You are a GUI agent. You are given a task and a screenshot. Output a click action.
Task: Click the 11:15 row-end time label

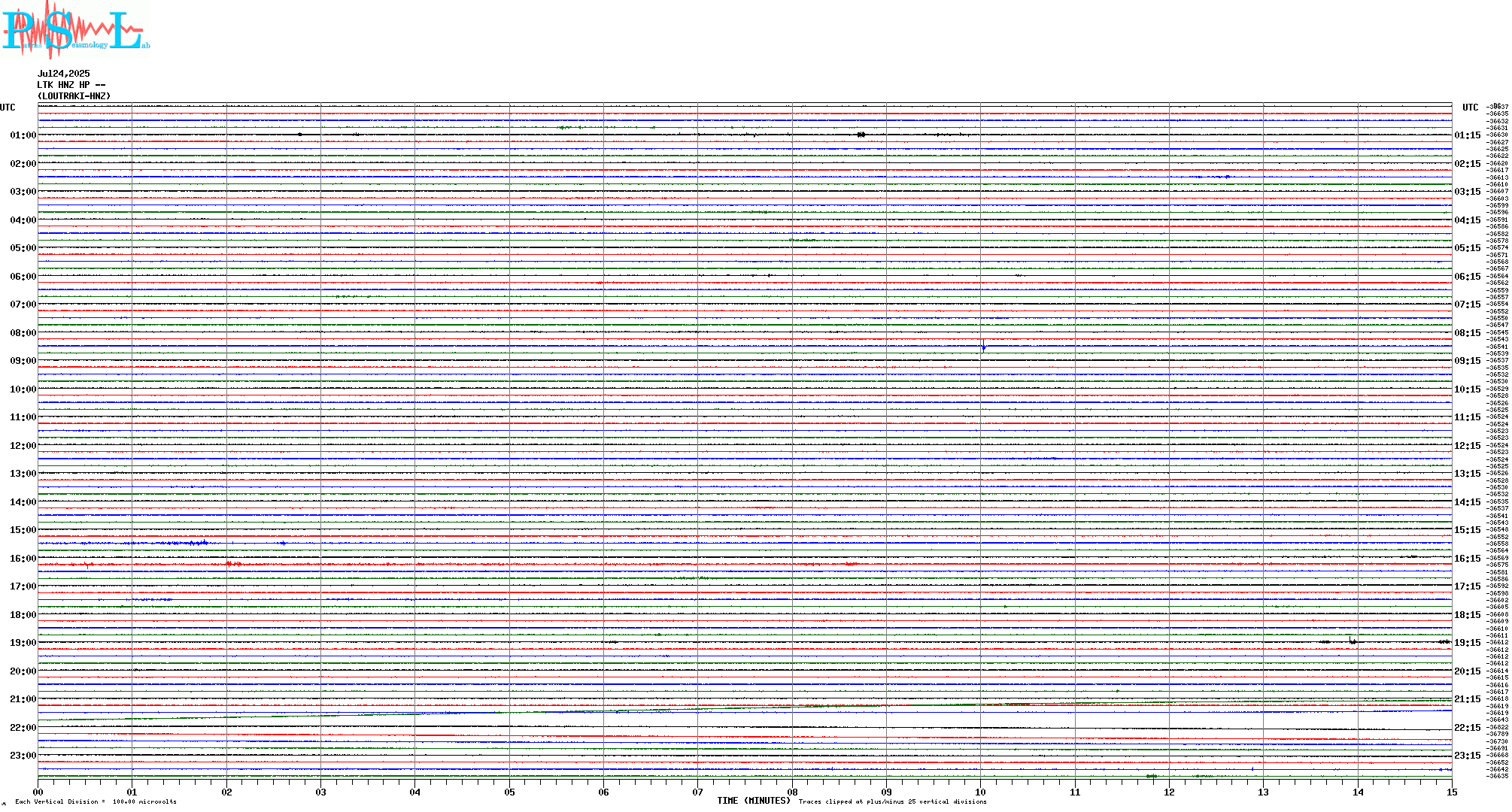coord(1468,417)
